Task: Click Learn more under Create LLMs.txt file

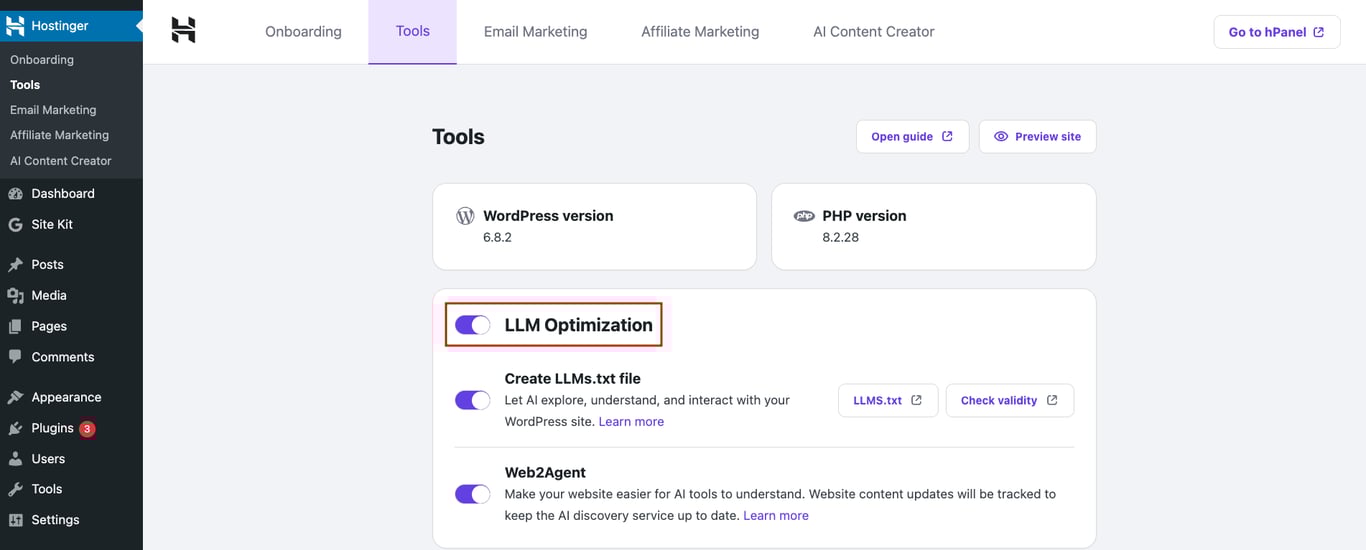Action: 631,422
